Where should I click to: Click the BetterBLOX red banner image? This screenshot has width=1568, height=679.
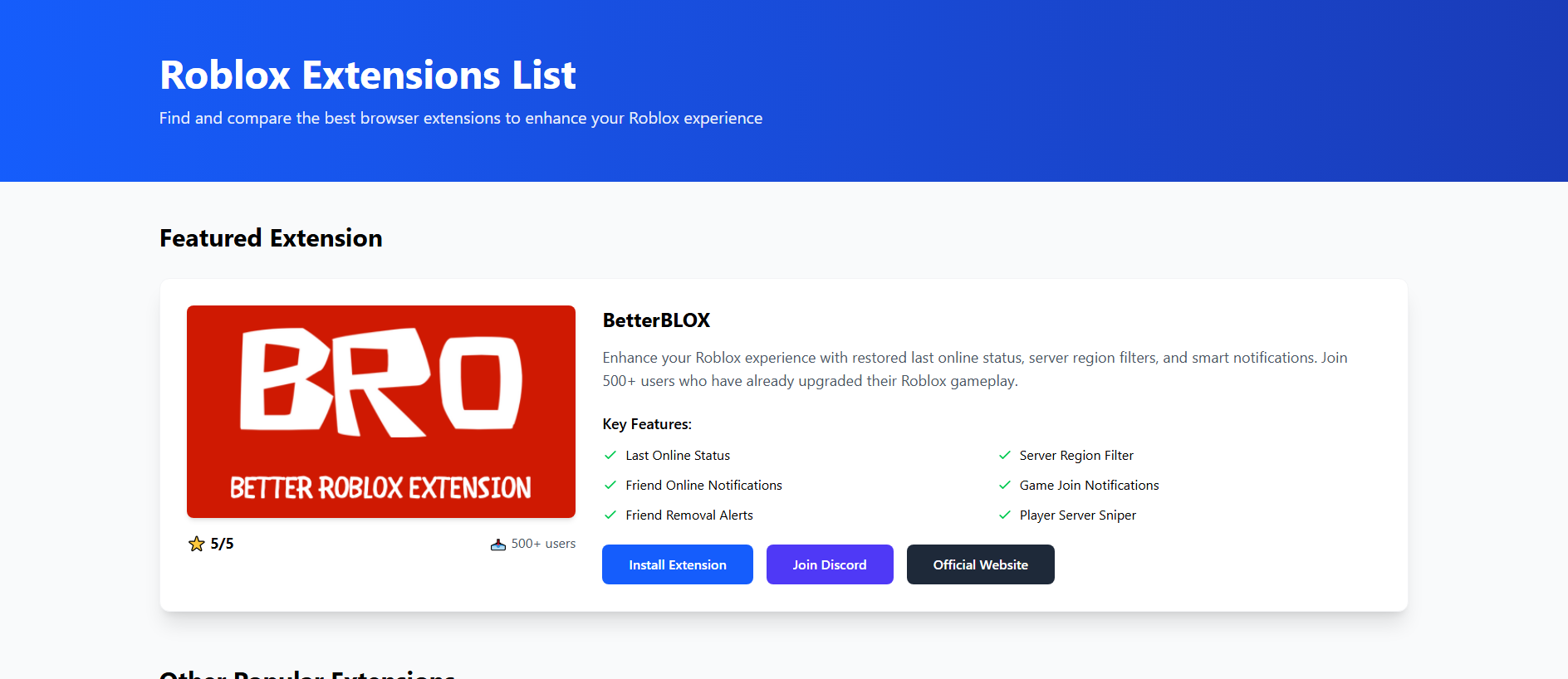pos(381,412)
